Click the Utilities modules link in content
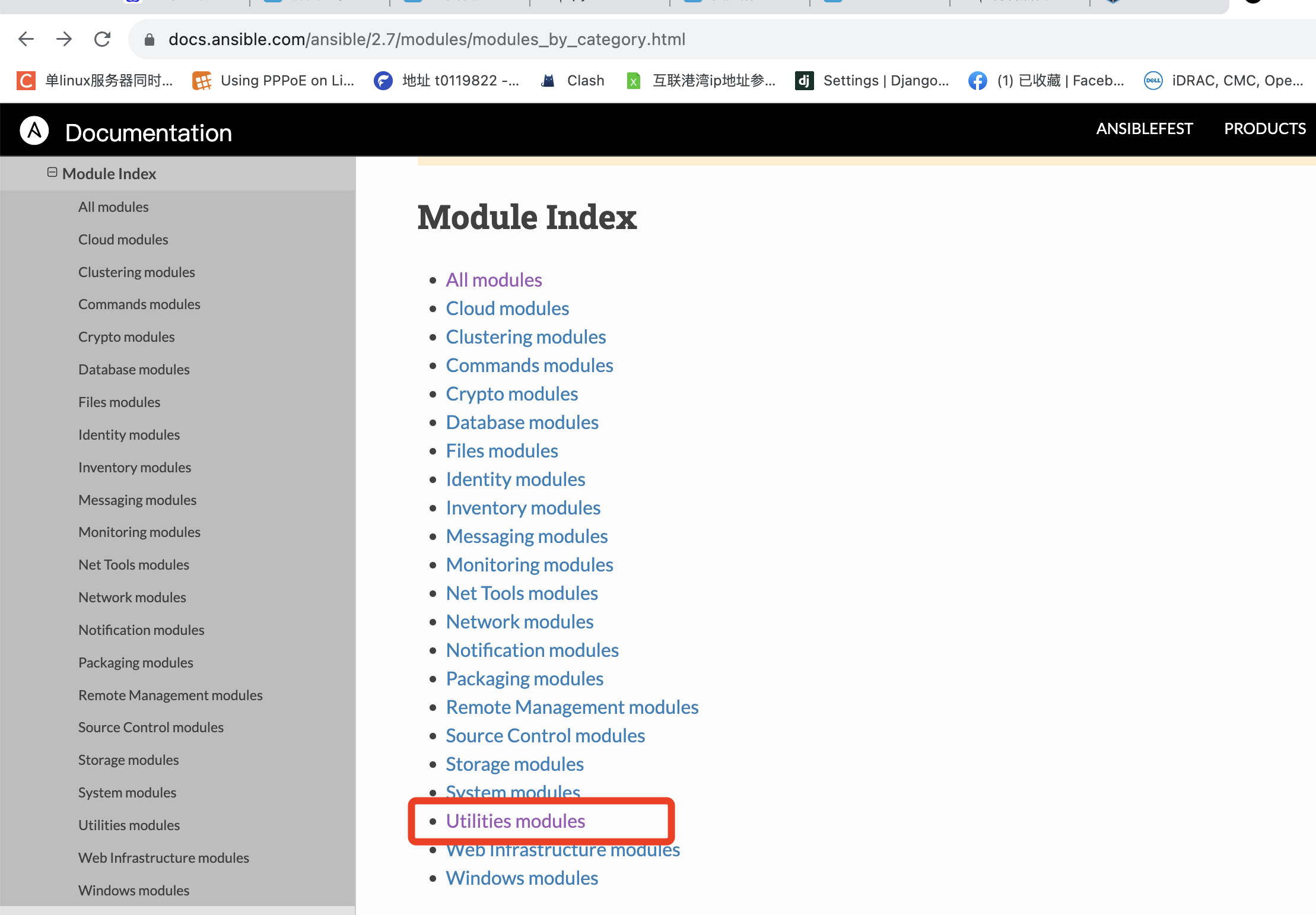1316x915 pixels. (515, 821)
